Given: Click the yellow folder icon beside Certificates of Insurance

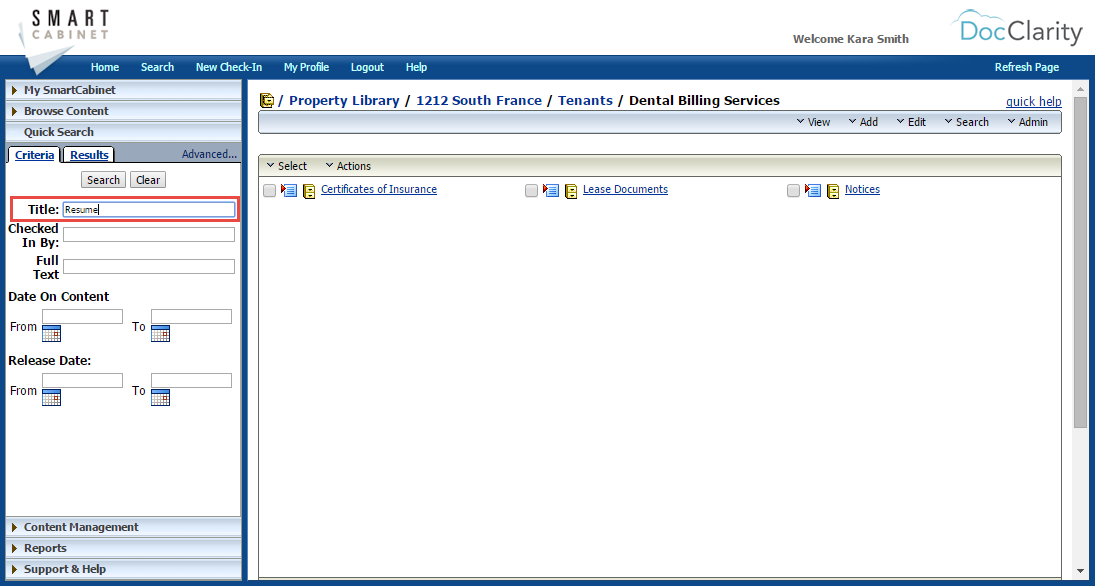Looking at the screenshot, I should 309,190.
